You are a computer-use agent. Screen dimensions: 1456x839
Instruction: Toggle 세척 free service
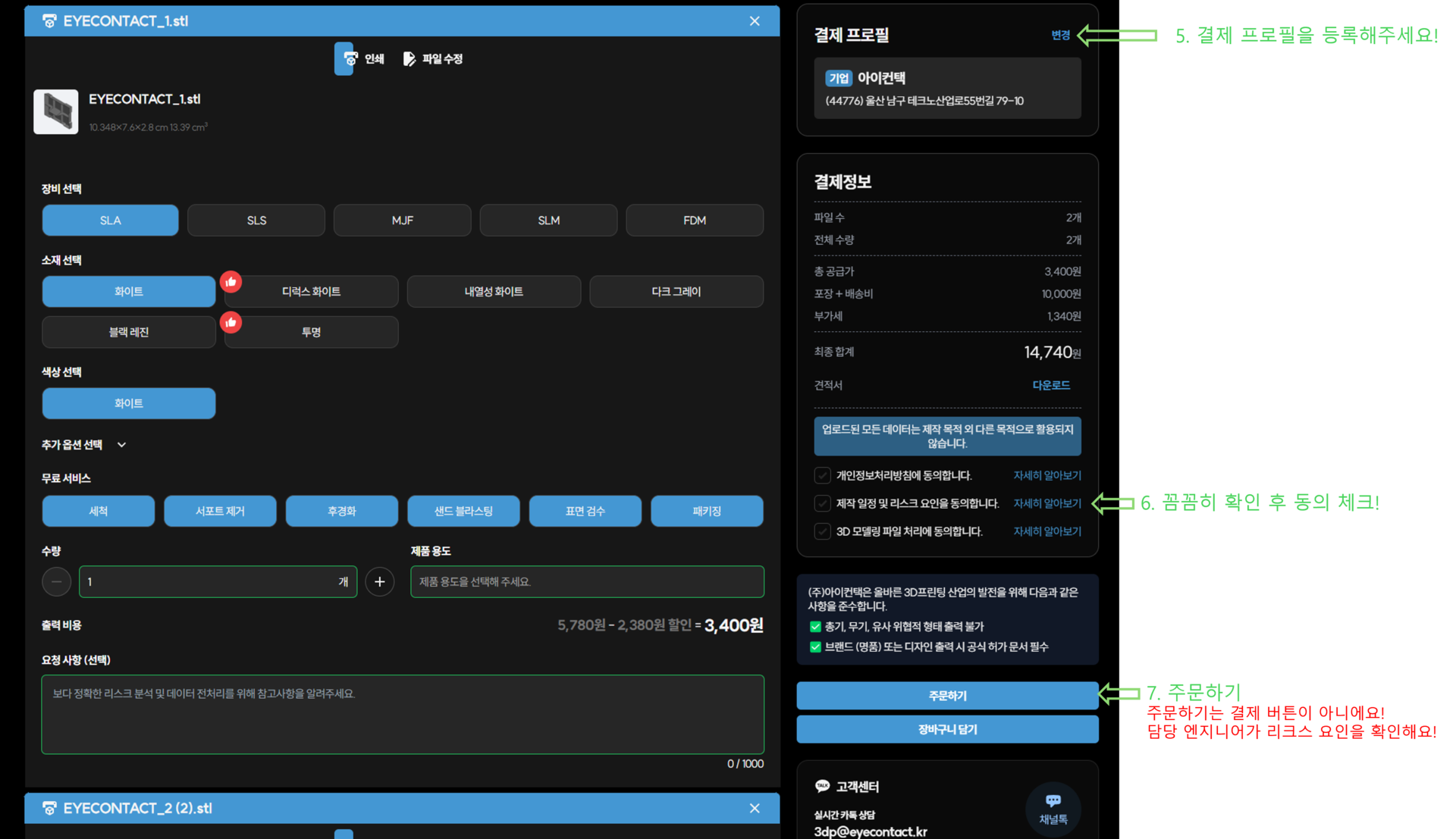[99, 511]
